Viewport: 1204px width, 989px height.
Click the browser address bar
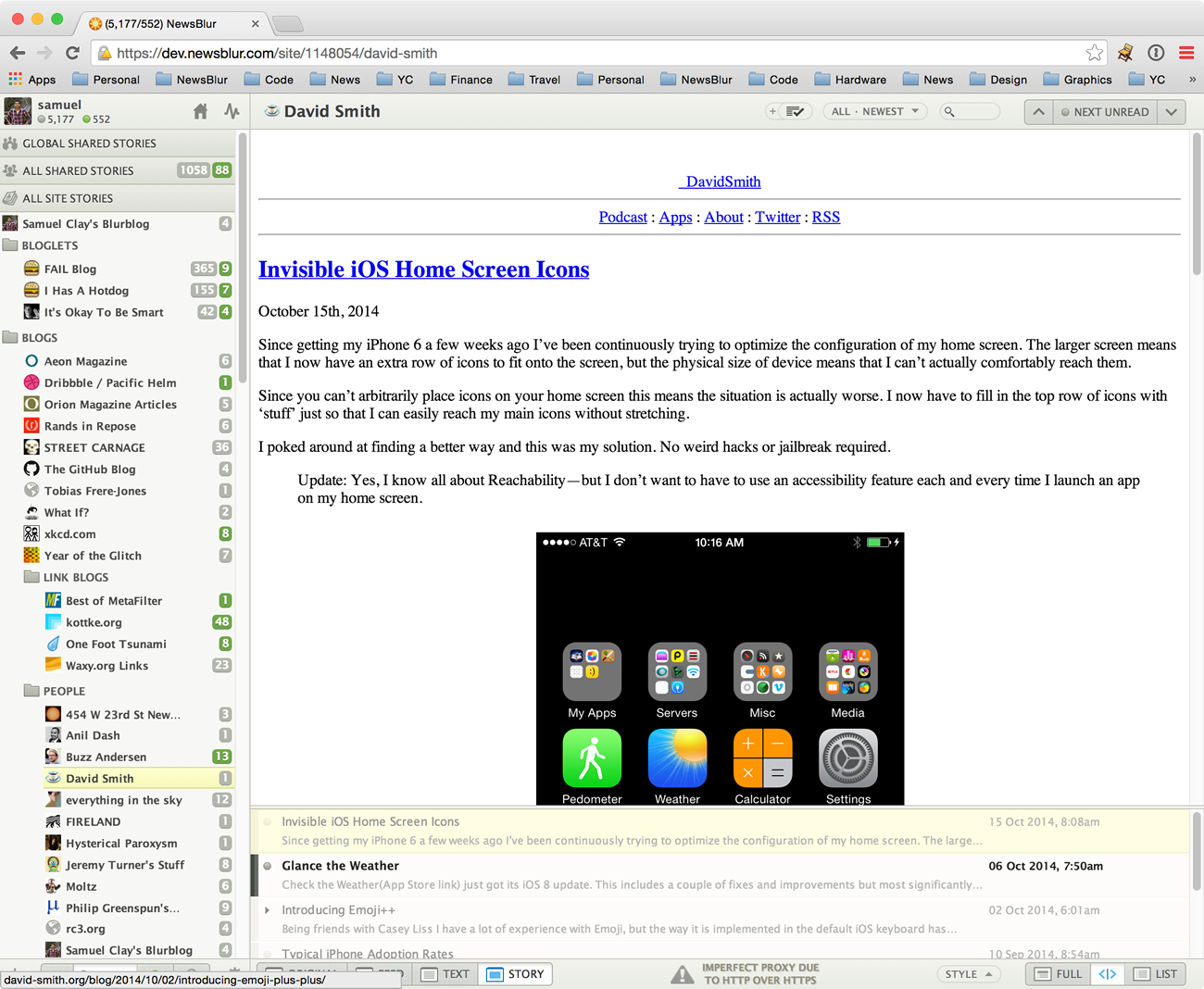click(597, 53)
